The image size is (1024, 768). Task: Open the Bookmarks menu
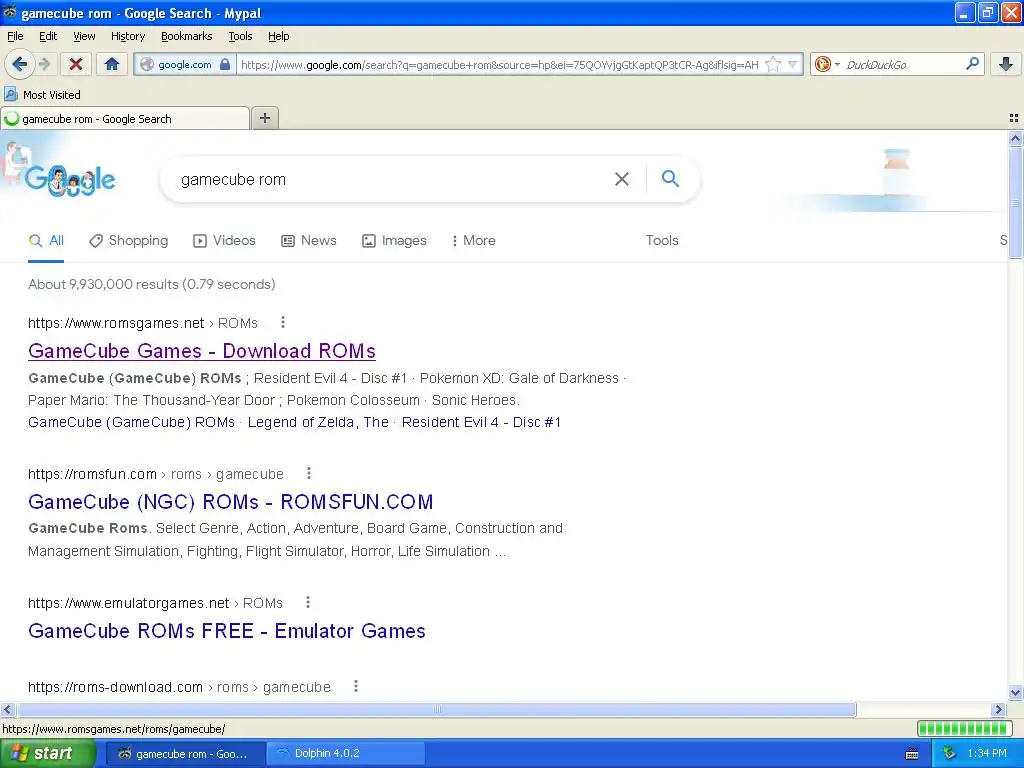point(187,36)
